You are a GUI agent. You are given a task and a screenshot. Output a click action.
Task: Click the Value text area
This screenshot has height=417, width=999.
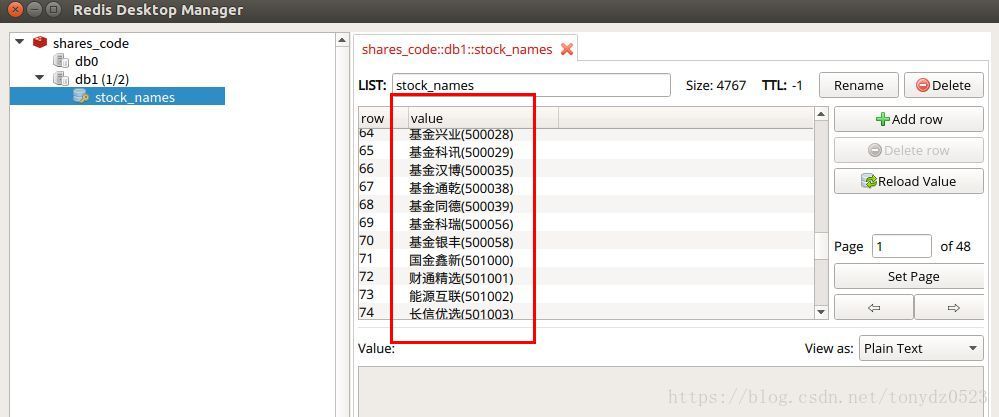(x=671, y=392)
